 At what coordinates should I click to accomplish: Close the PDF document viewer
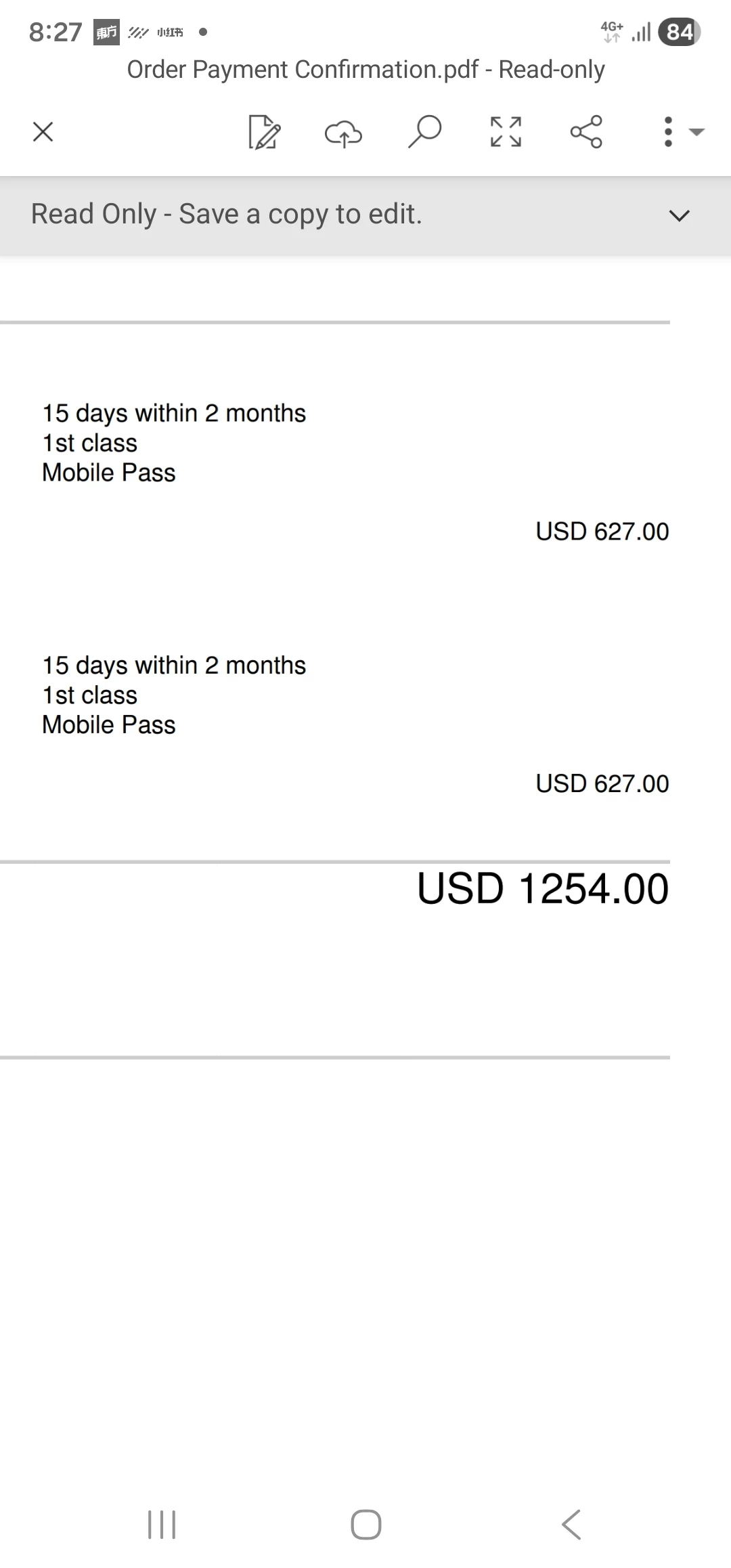[43, 131]
